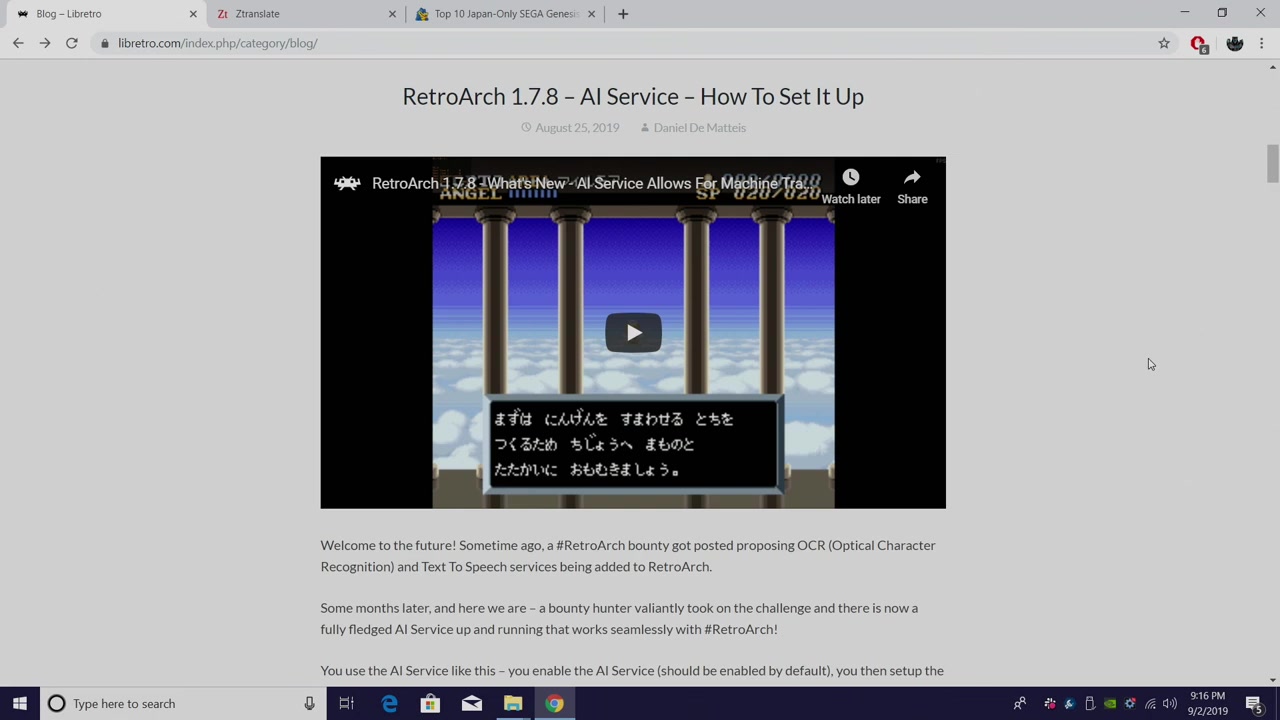Click scrollbar down arrow

click(x=1272, y=680)
